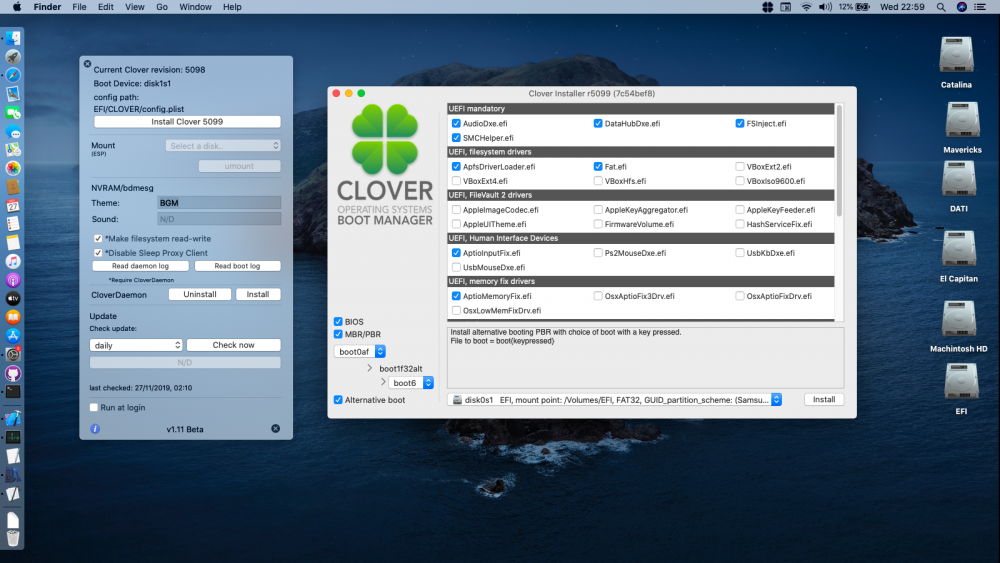Expand the boot1f32alt disclosure arrow
The width and height of the screenshot is (1000, 563).
[x=369, y=369]
